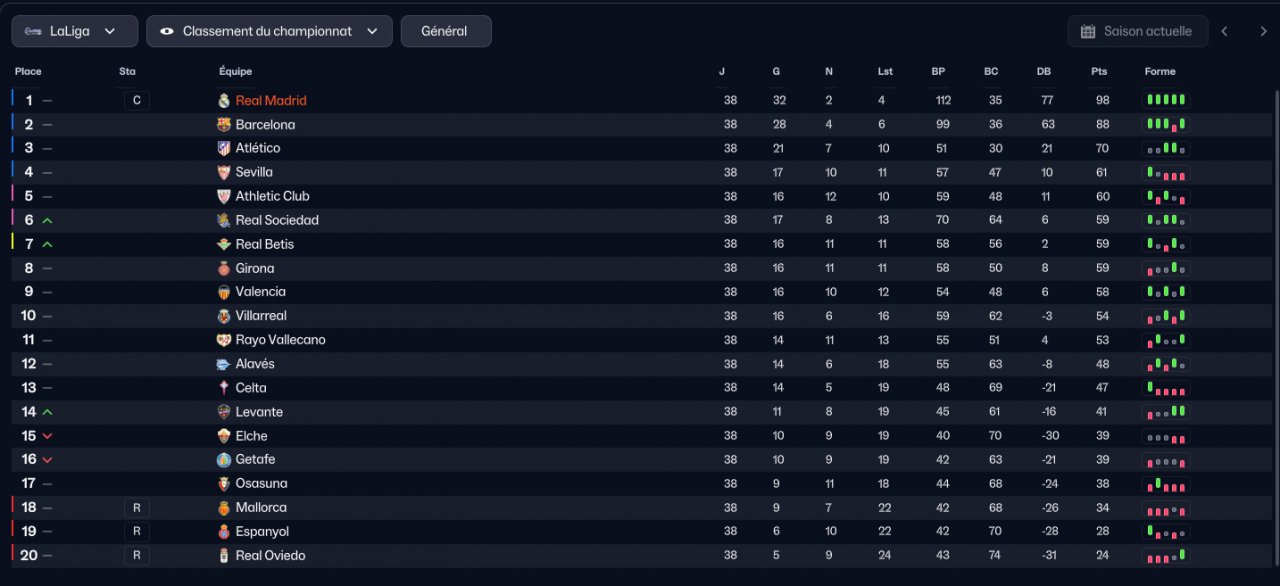Click the Real Betis form indicator bars
1280x586 pixels.
pyautogui.click(x=1166, y=244)
